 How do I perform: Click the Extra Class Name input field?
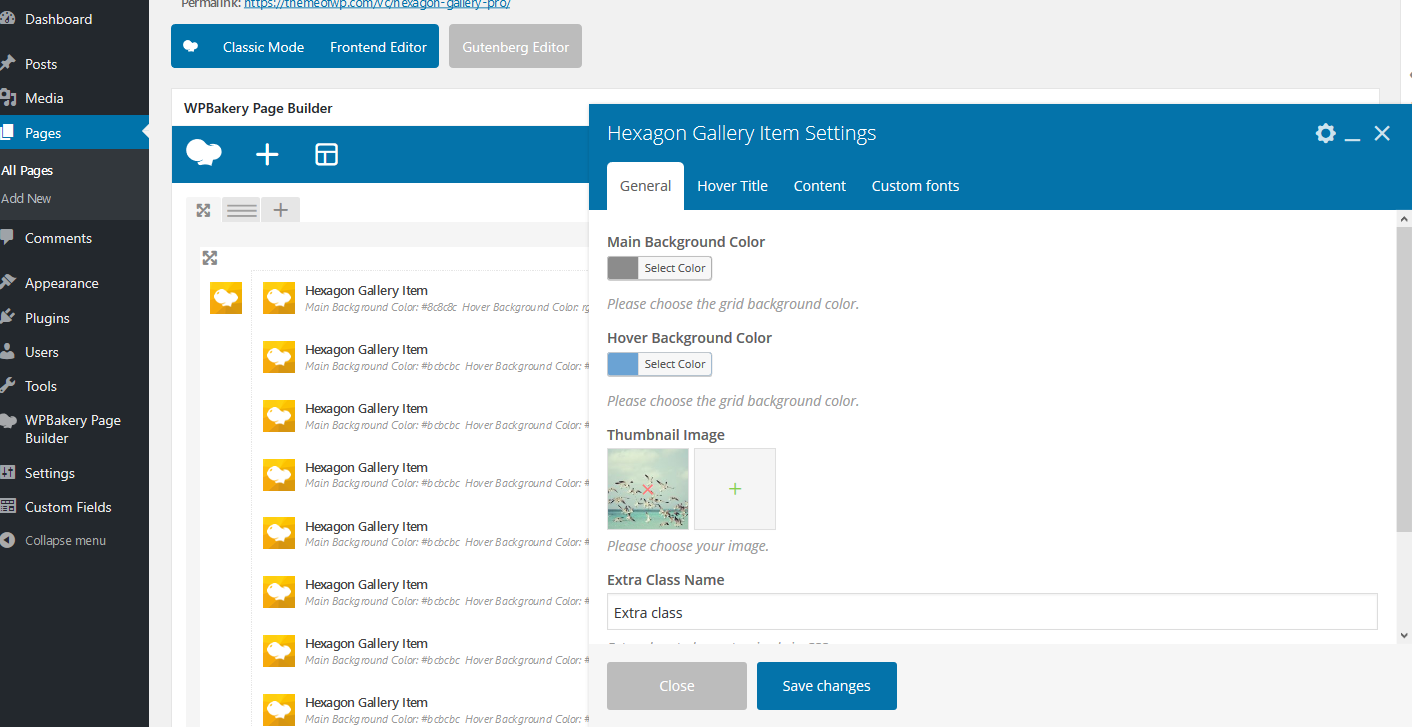click(x=992, y=612)
